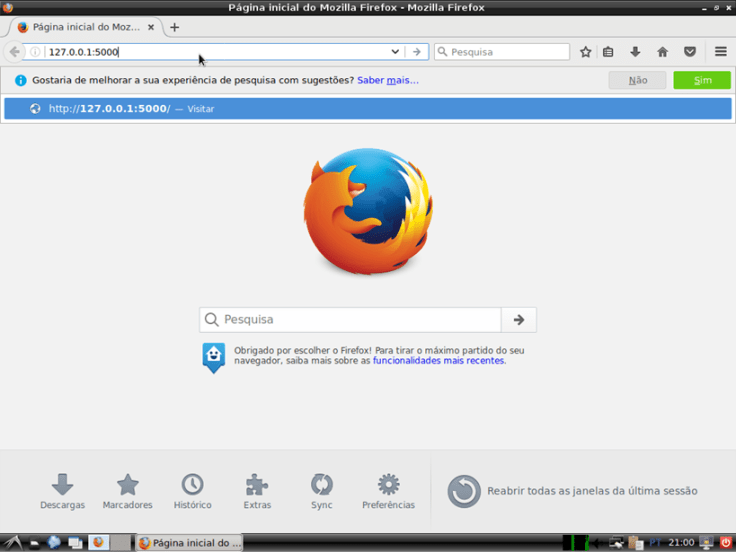The width and height of the screenshot is (736, 552).
Task: Open the Pocket icon in toolbar
Action: (x=689, y=52)
